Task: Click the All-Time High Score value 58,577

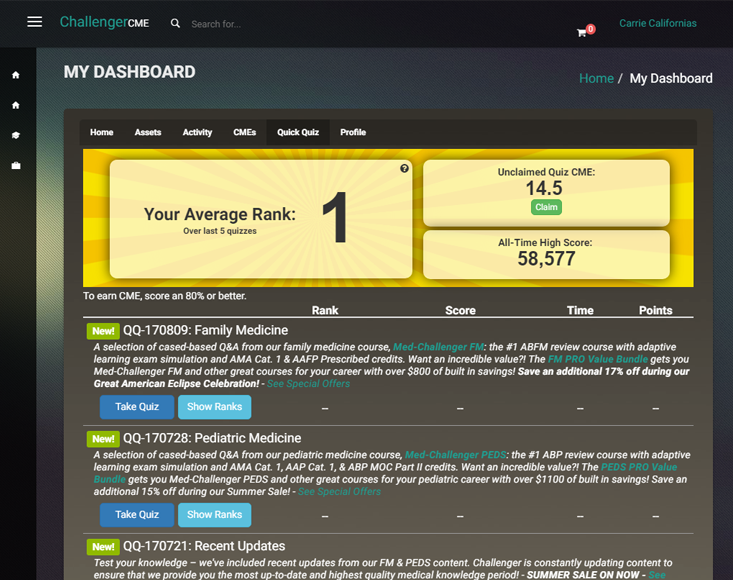Action: (x=546, y=258)
